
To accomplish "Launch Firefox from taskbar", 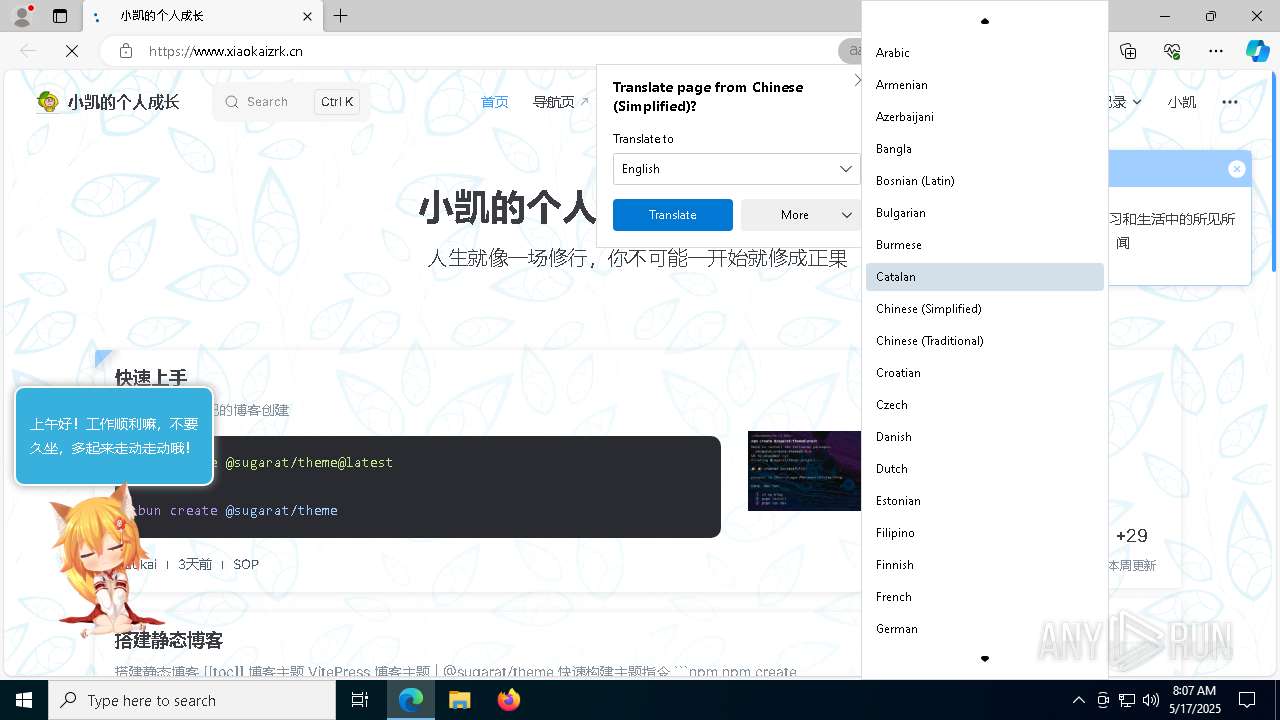I will click(508, 700).
